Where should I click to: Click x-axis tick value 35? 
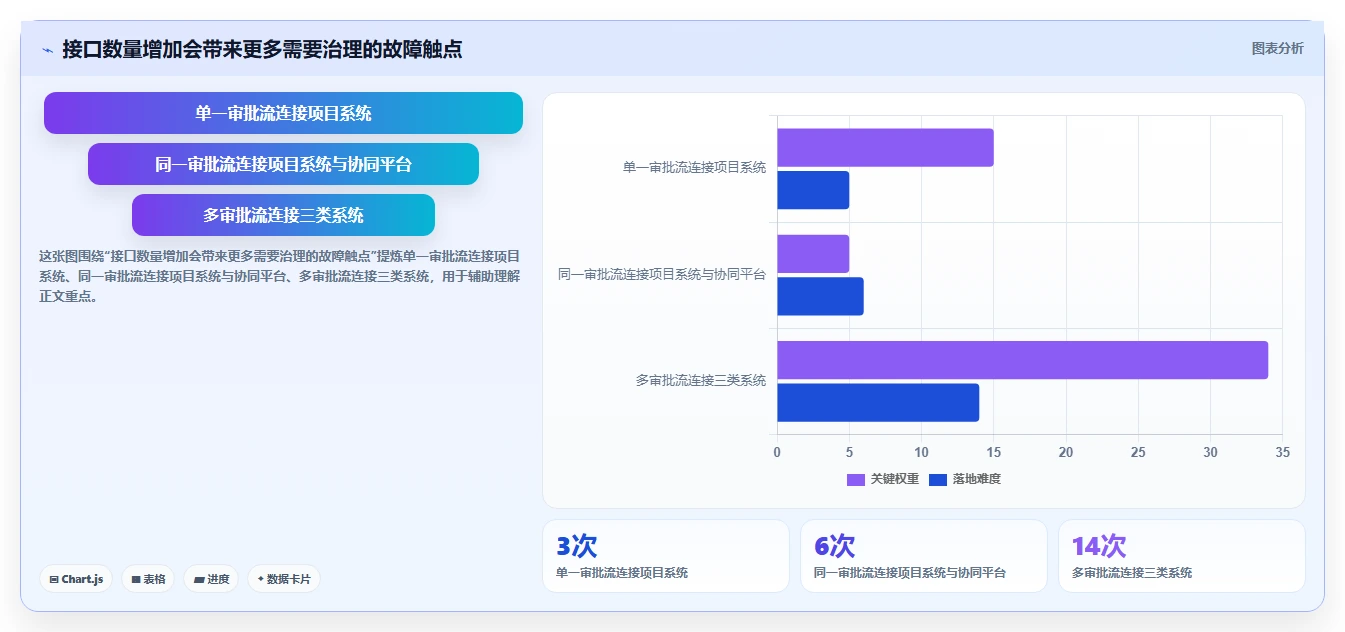[1282, 452]
